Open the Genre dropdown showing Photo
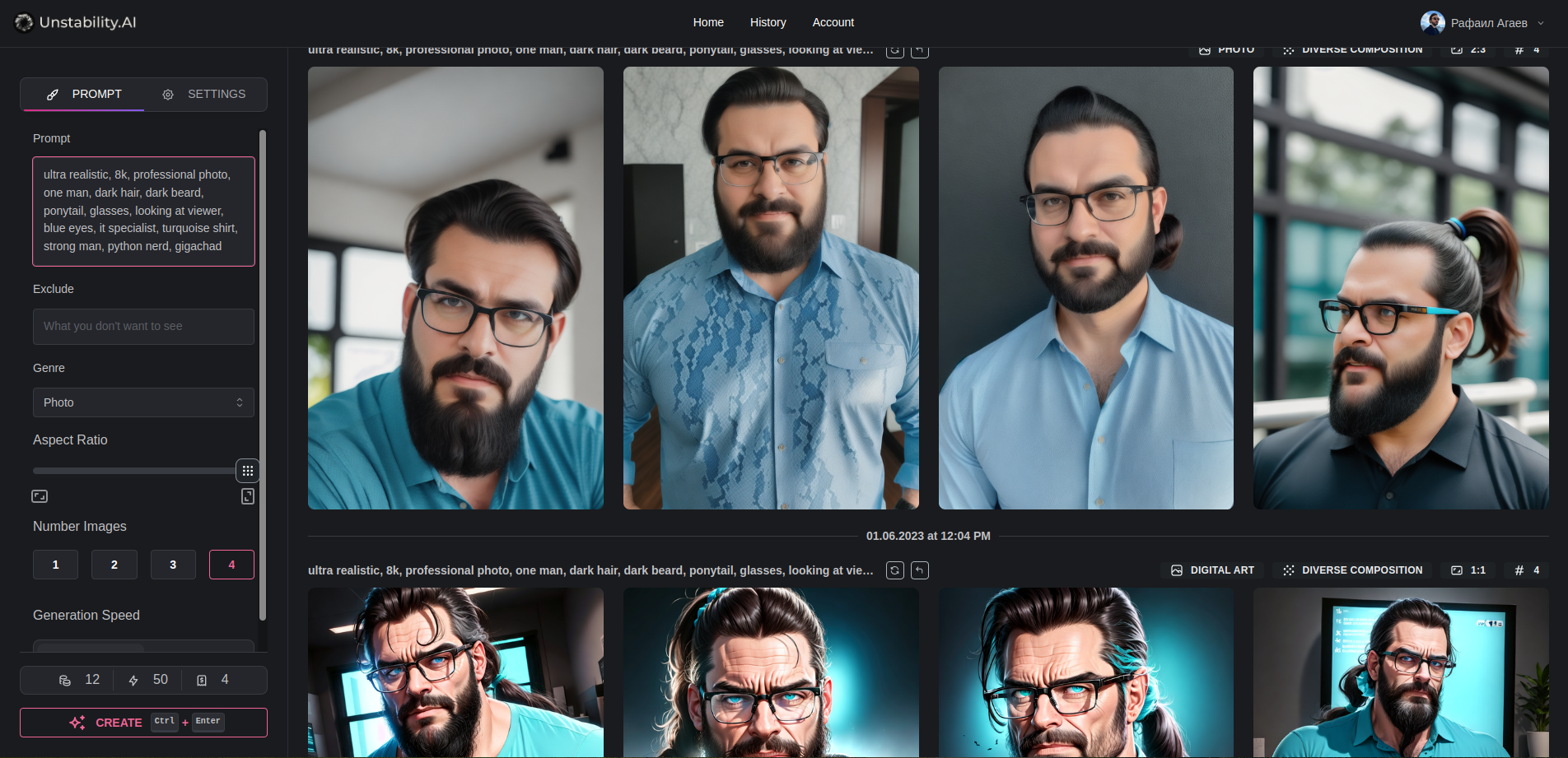The width and height of the screenshot is (1568, 758). (x=143, y=402)
